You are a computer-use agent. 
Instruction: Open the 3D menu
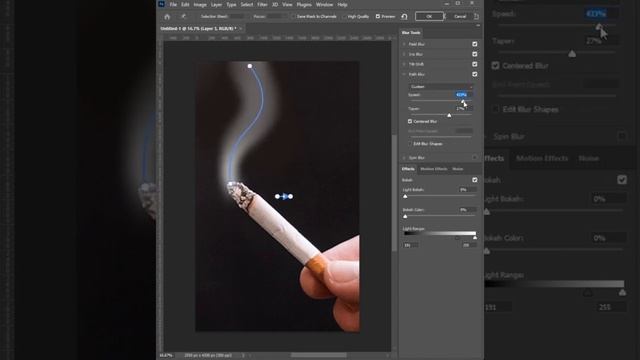coord(275,4)
